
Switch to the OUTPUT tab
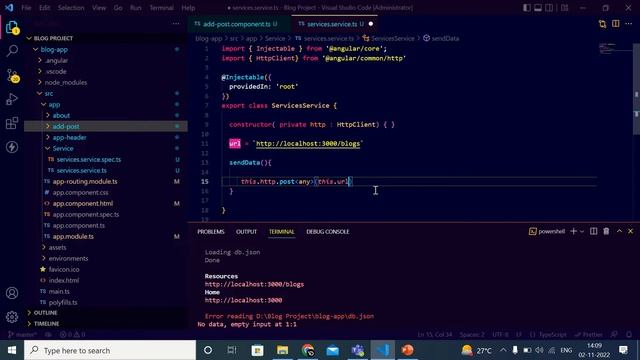[246, 232]
